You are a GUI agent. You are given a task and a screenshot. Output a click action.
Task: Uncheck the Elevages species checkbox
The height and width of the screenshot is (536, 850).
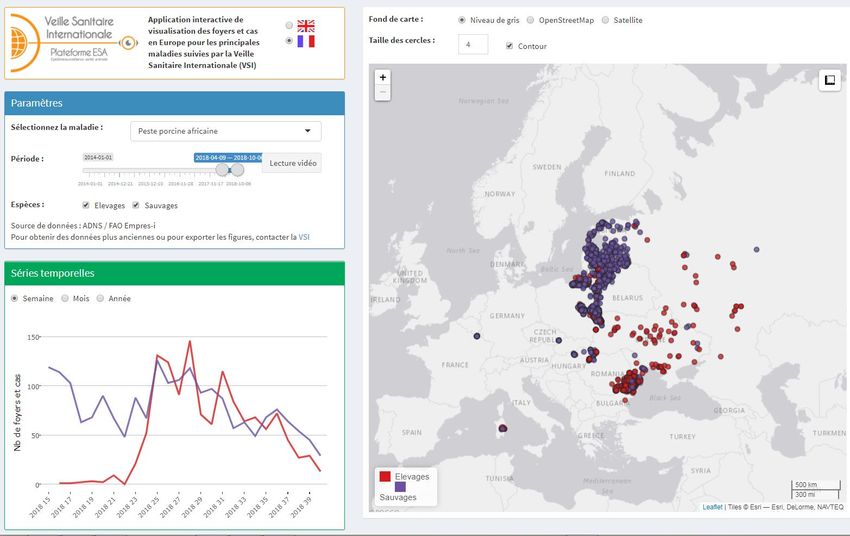[x=86, y=205]
